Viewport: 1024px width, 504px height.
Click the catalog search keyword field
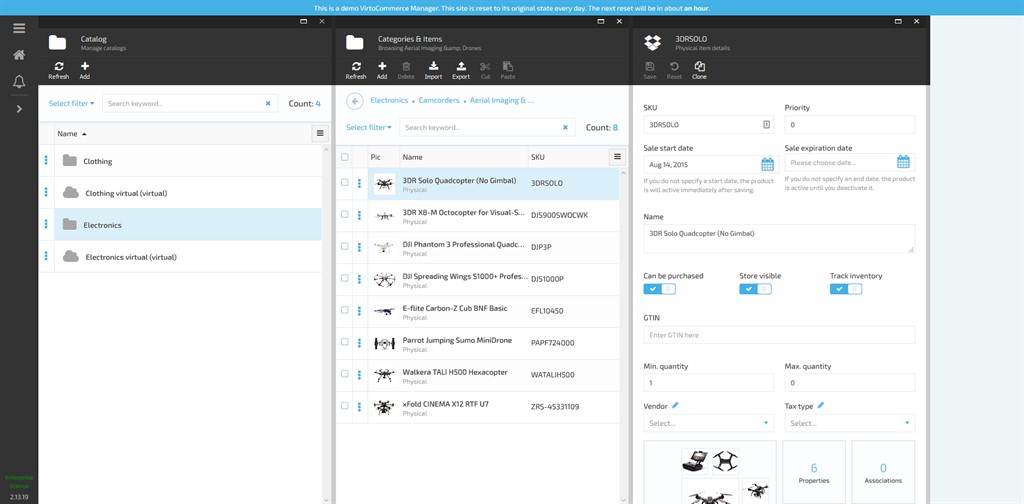[x=183, y=103]
